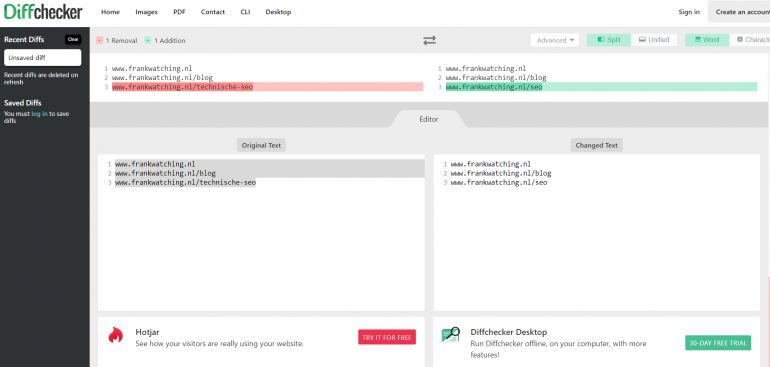770x367 pixels.
Task: Open the Home menu item
Action: pyautogui.click(x=110, y=12)
